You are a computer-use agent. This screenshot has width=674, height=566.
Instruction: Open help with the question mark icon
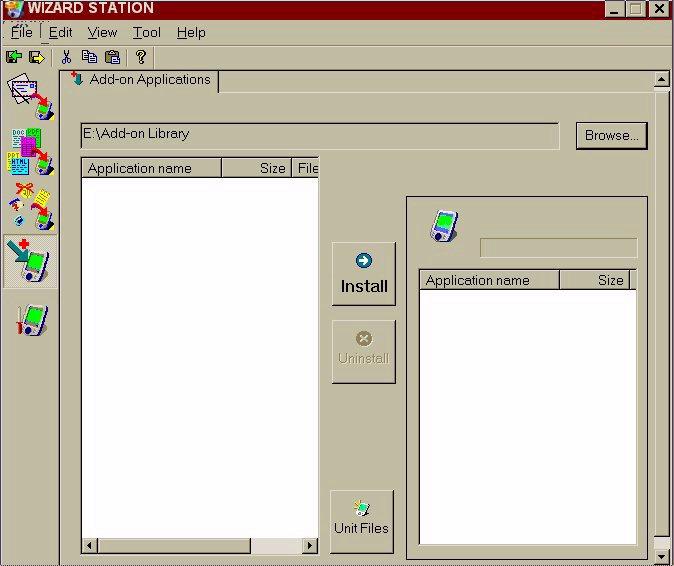(141, 58)
